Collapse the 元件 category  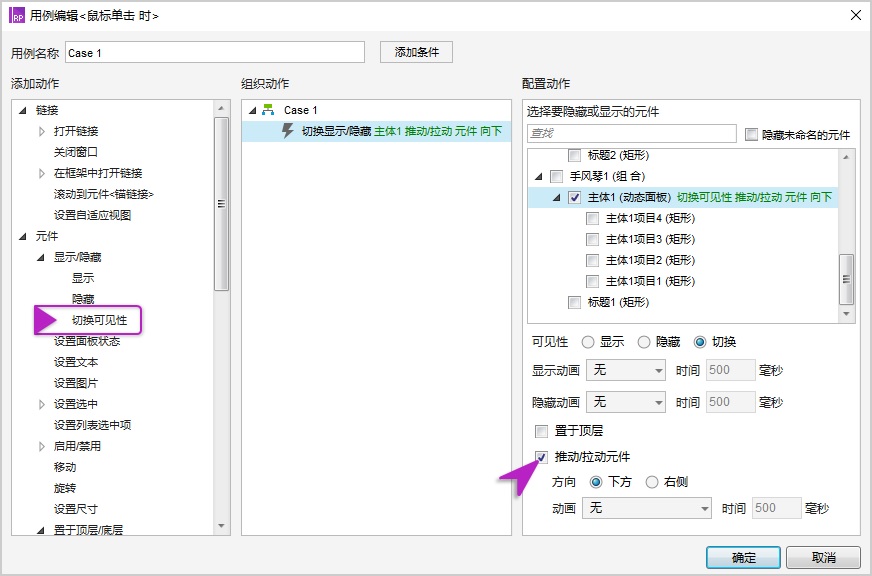tap(22, 236)
